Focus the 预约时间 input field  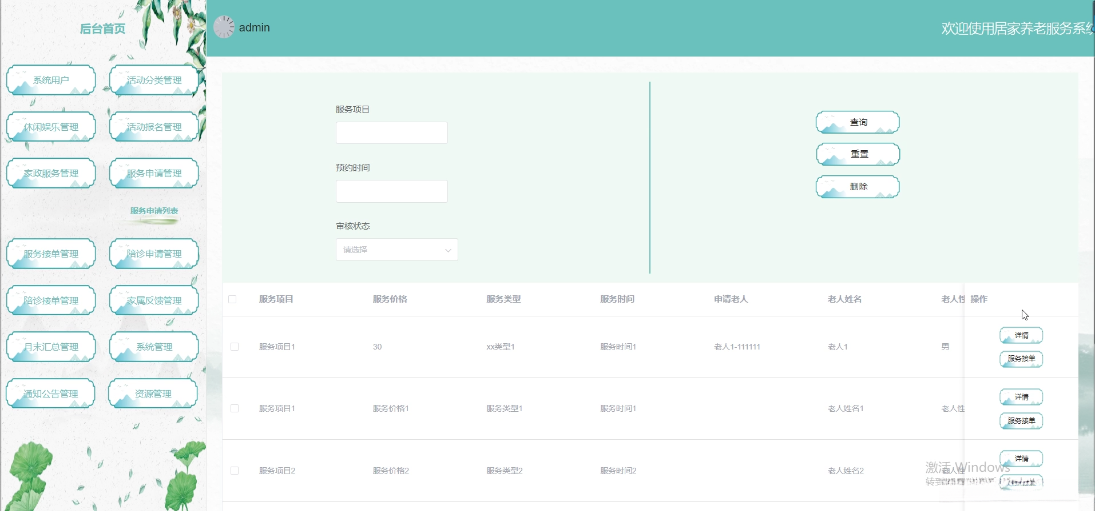(x=392, y=191)
